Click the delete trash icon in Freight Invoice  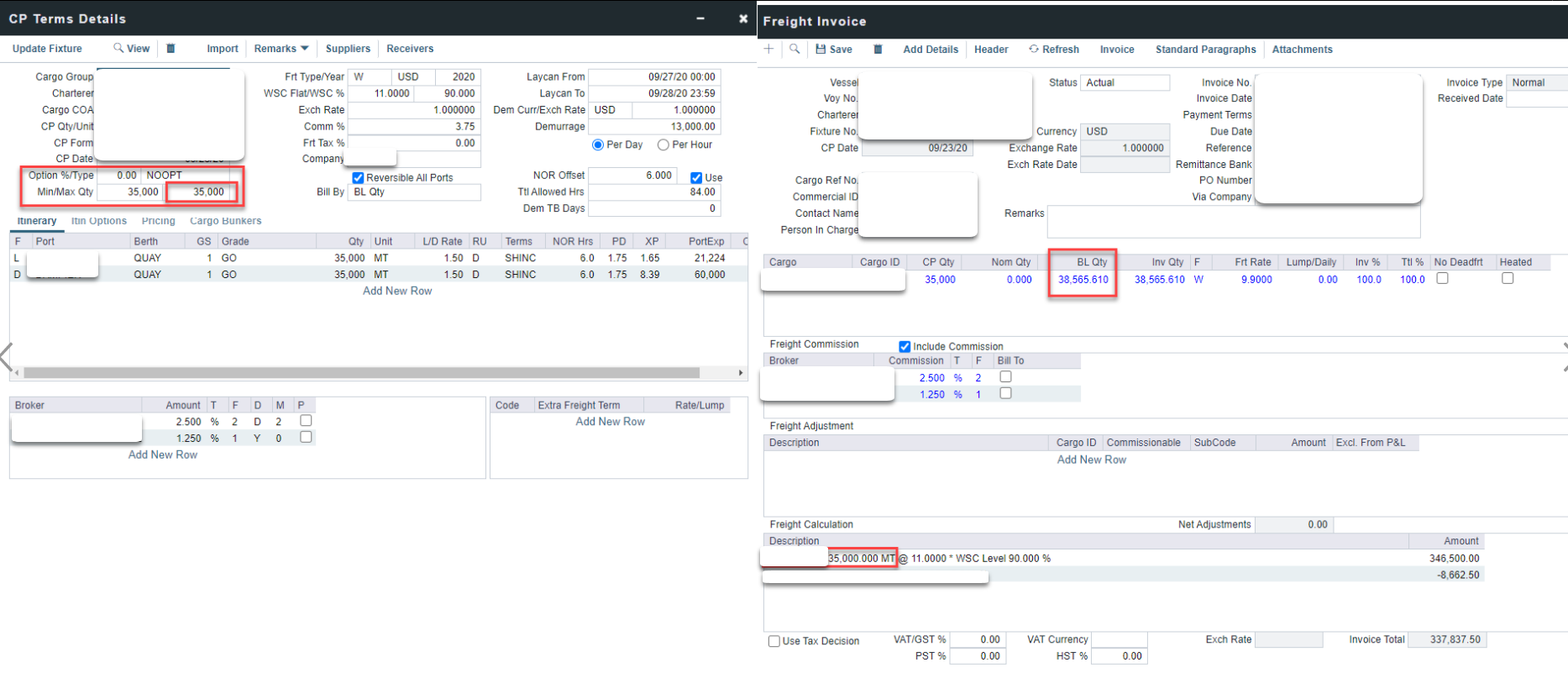tap(878, 50)
